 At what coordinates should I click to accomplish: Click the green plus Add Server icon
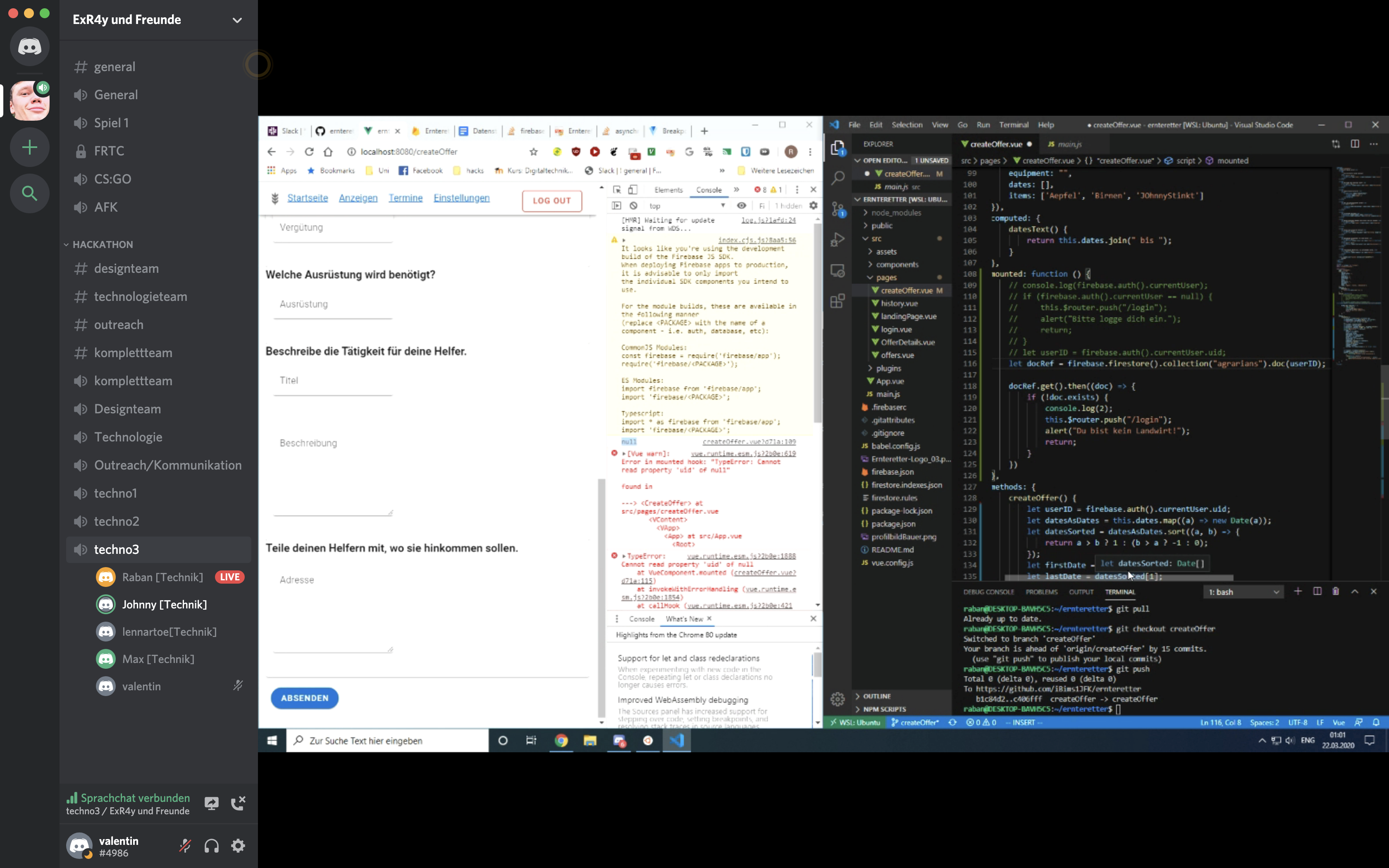coord(30,148)
